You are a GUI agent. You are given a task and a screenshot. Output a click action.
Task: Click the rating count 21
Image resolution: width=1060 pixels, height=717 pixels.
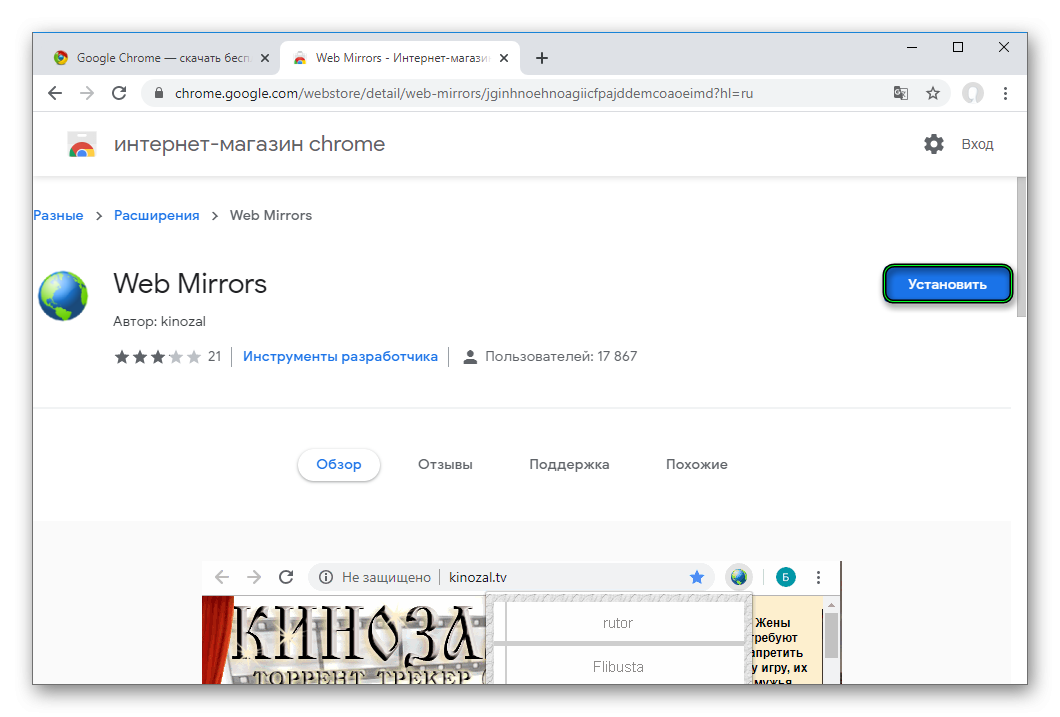point(214,357)
